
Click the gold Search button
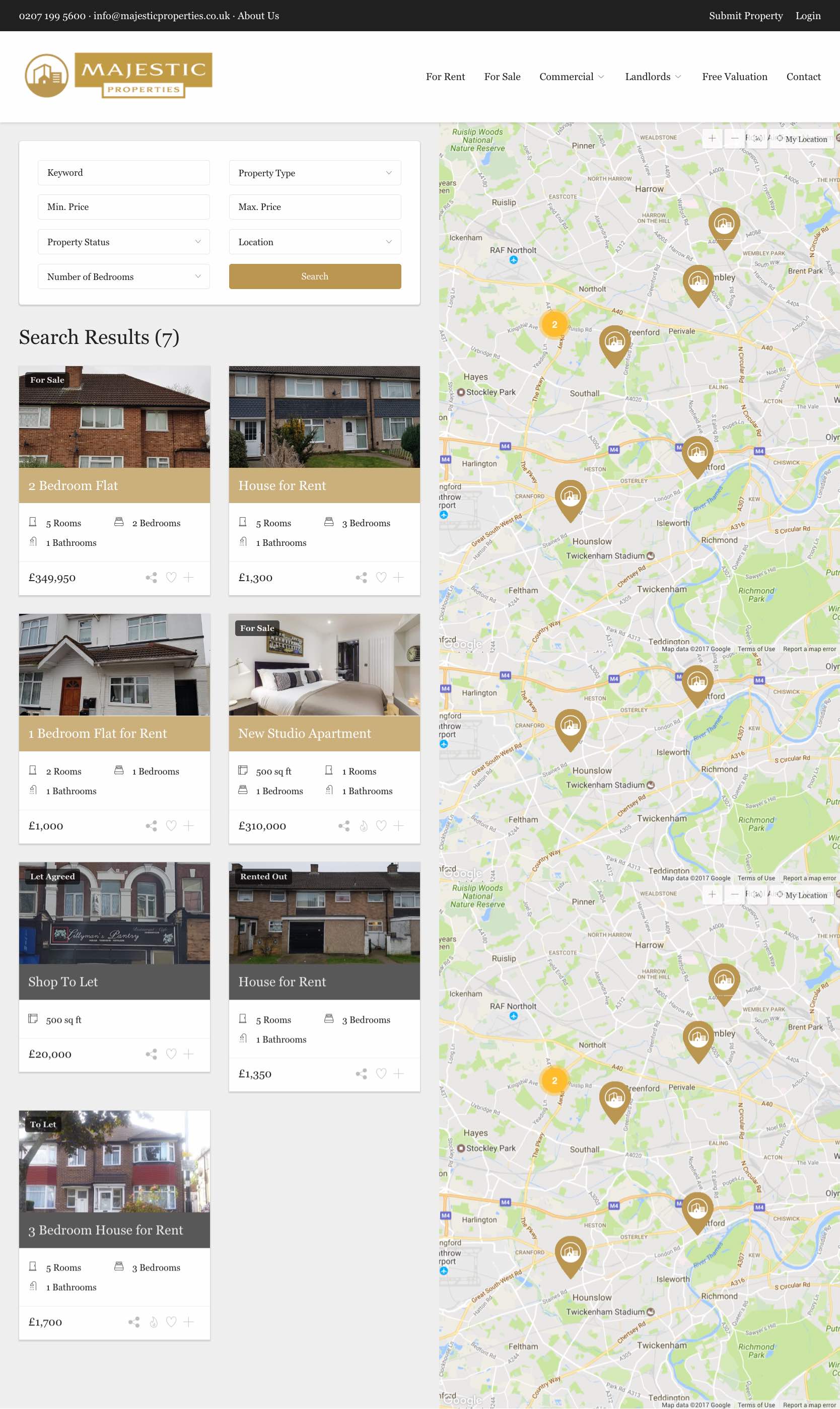(x=315, y=276)
